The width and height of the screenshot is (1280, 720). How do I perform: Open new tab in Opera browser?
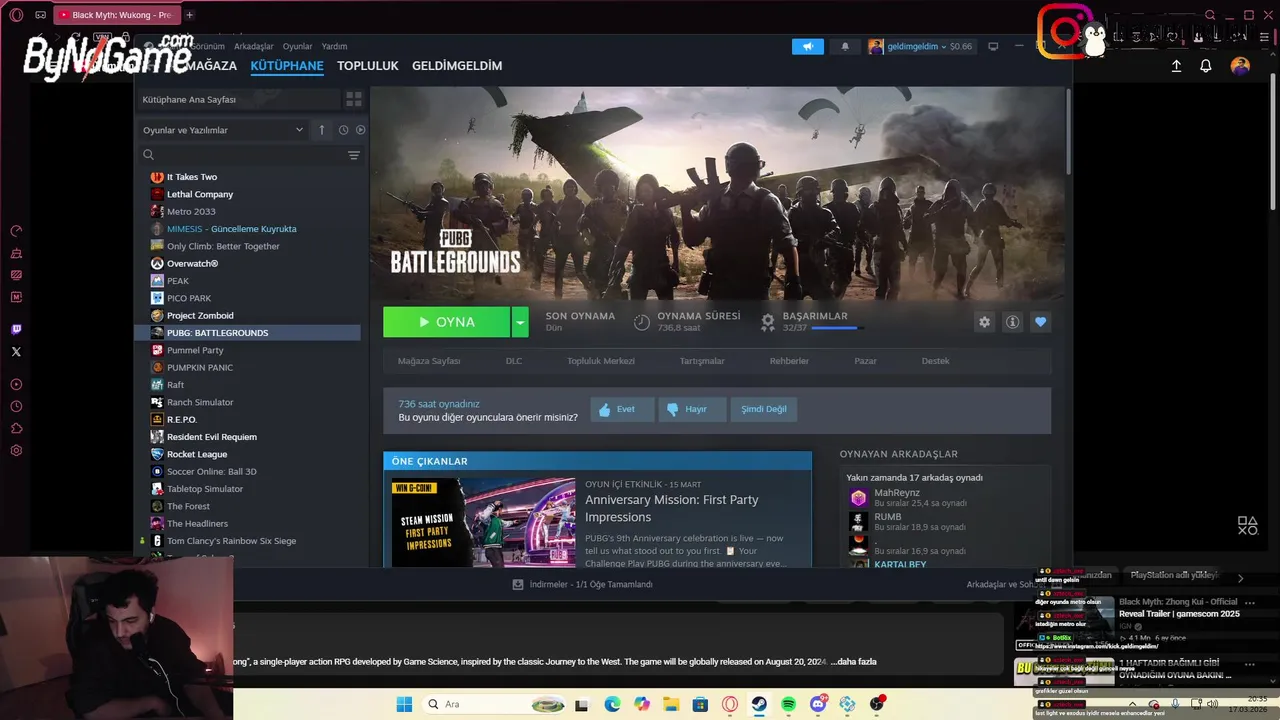[x=190, y=15]
